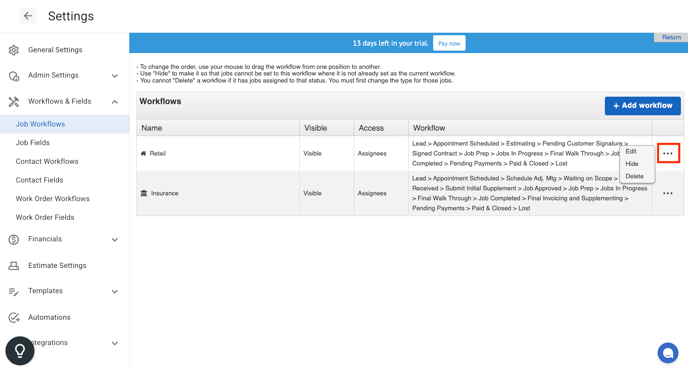
Task: Go back using the arrow beside Settings
Action: [28, 16]
